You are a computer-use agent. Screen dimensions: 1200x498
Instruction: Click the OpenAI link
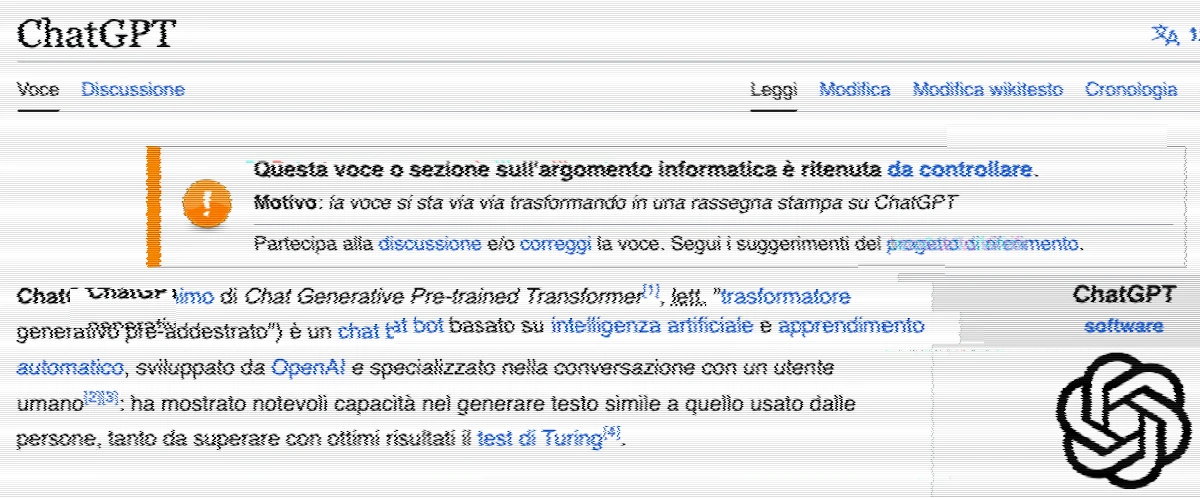(308, 367)
